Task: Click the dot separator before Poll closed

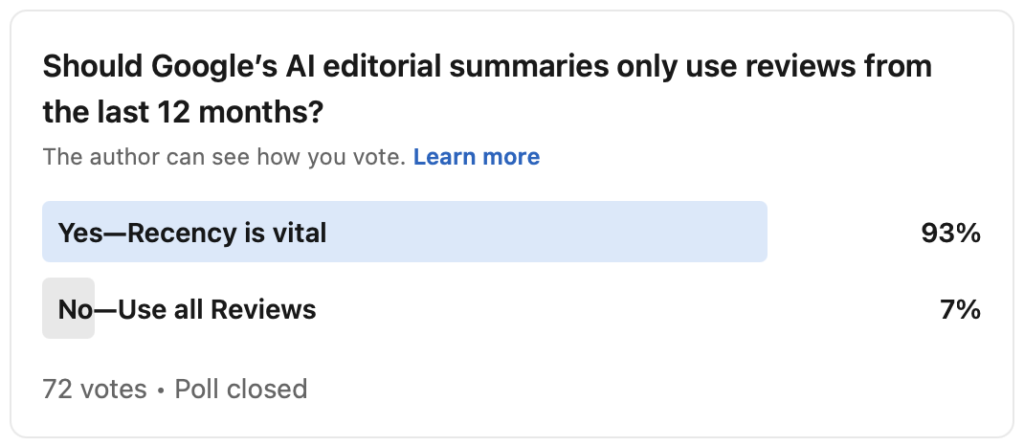Action: click(160, 388)
